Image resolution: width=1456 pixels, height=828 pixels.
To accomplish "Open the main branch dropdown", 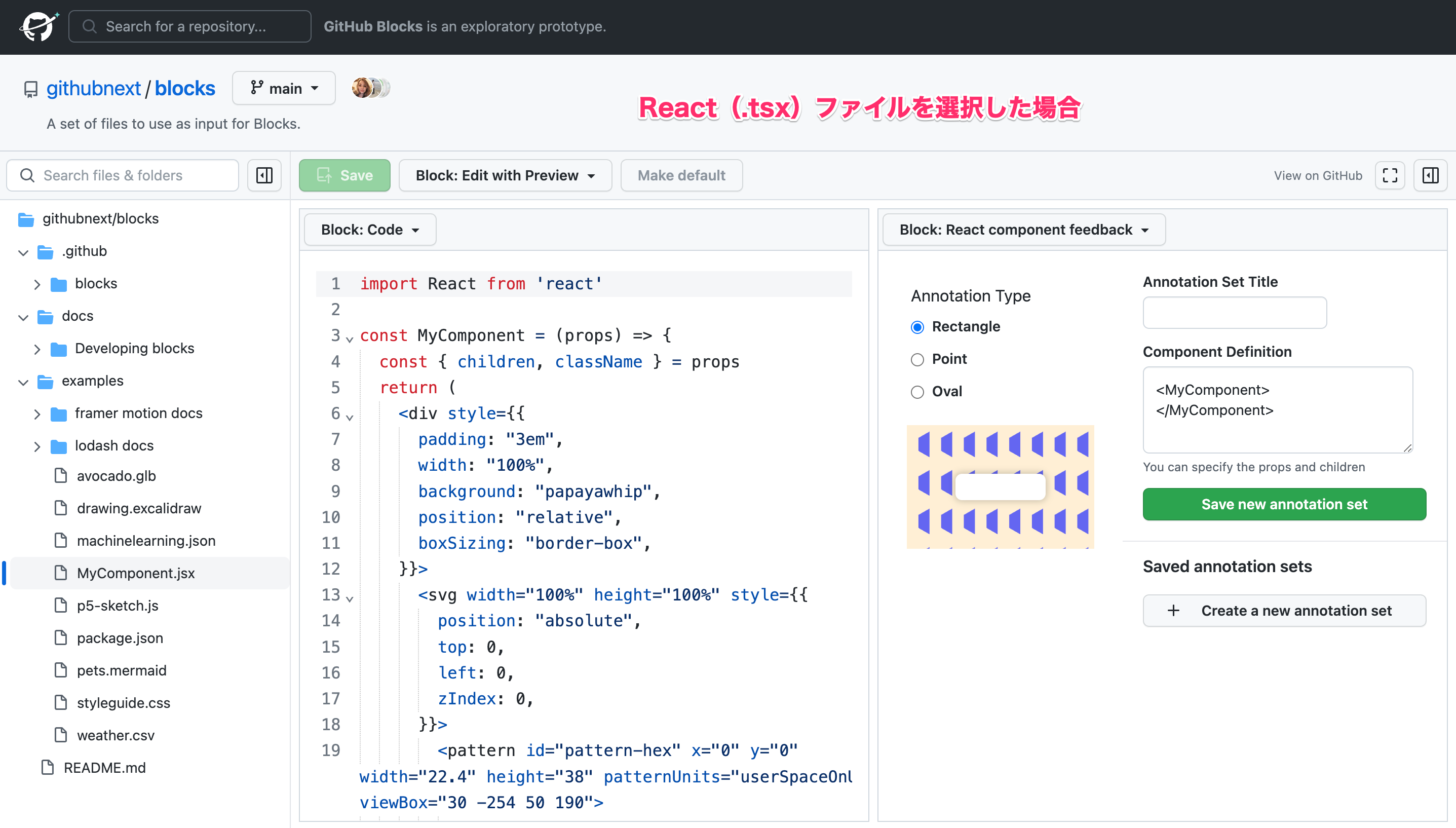I will pos(283,88).
